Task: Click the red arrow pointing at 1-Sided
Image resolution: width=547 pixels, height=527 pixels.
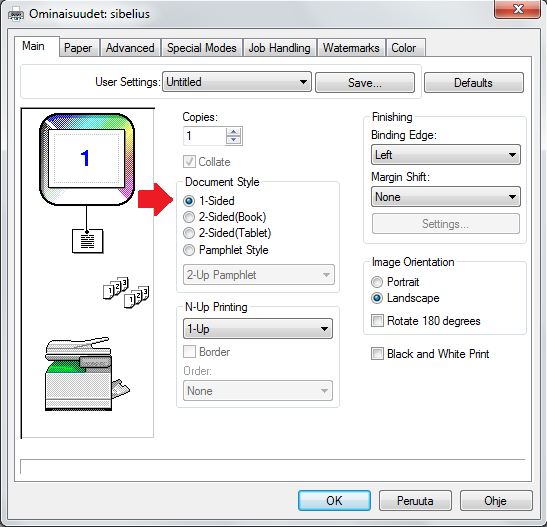Action: [x=156, y=199]
